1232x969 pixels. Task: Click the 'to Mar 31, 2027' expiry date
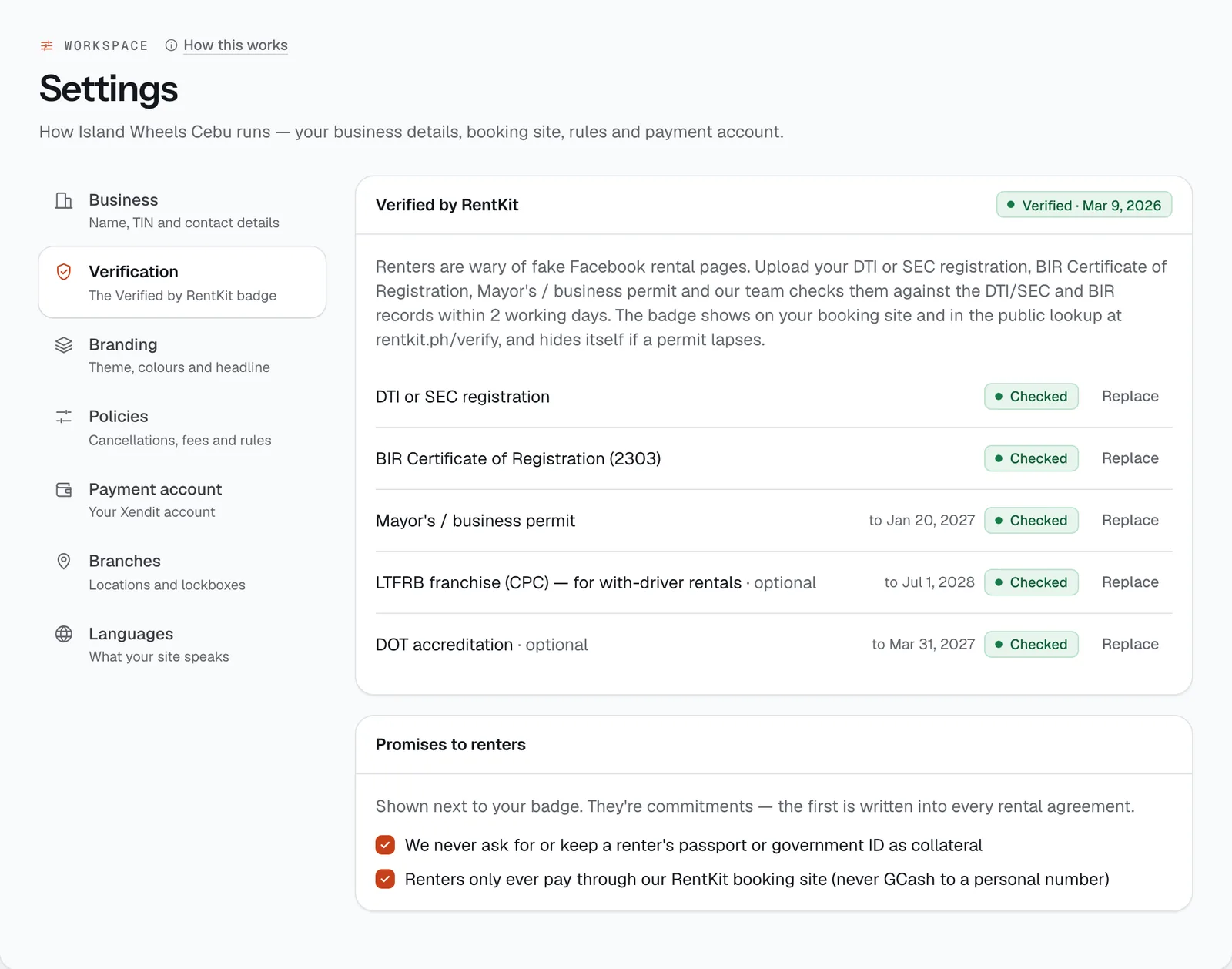pos(923,644)
